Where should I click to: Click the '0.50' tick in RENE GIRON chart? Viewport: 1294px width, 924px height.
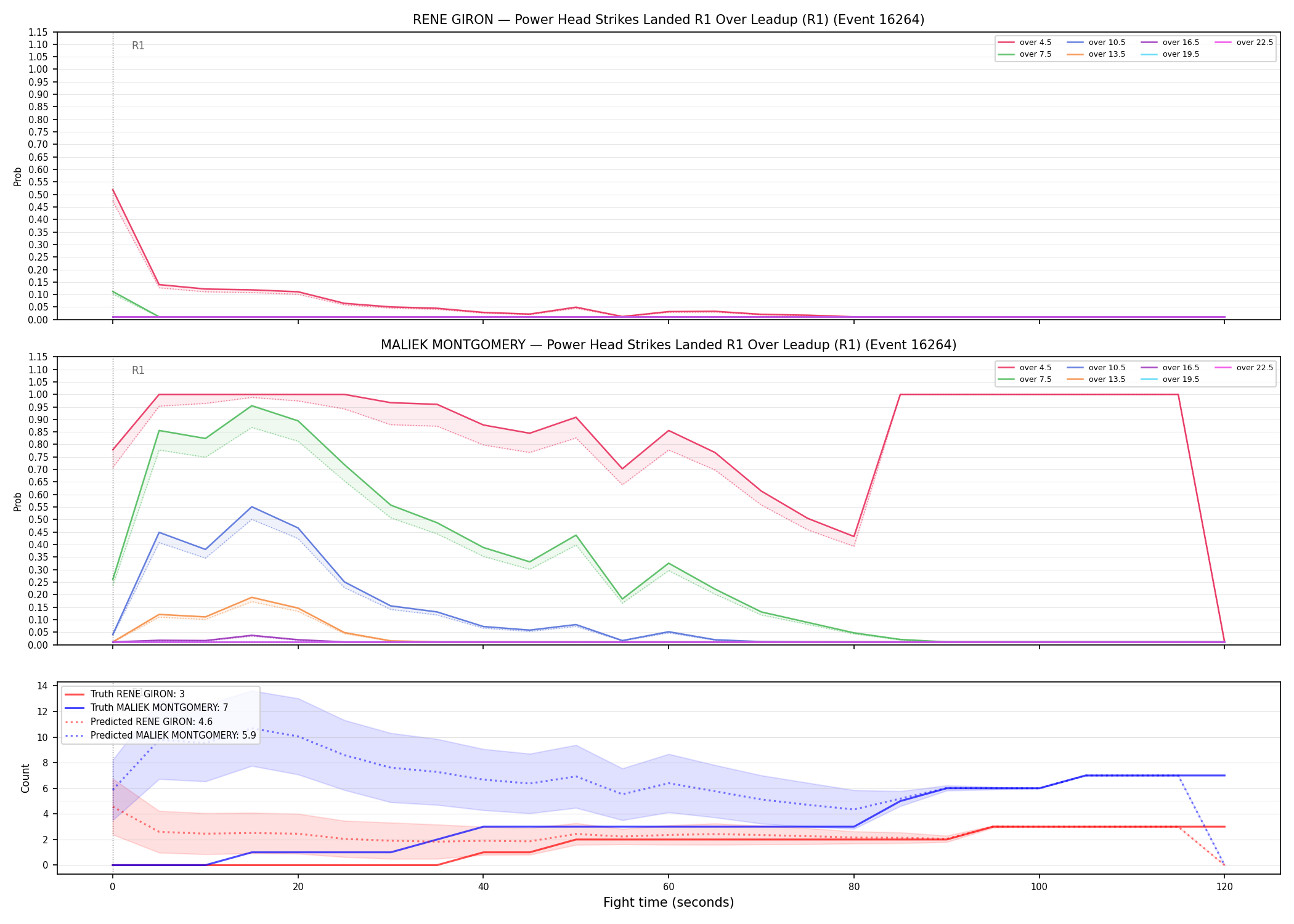pos(38,195)
